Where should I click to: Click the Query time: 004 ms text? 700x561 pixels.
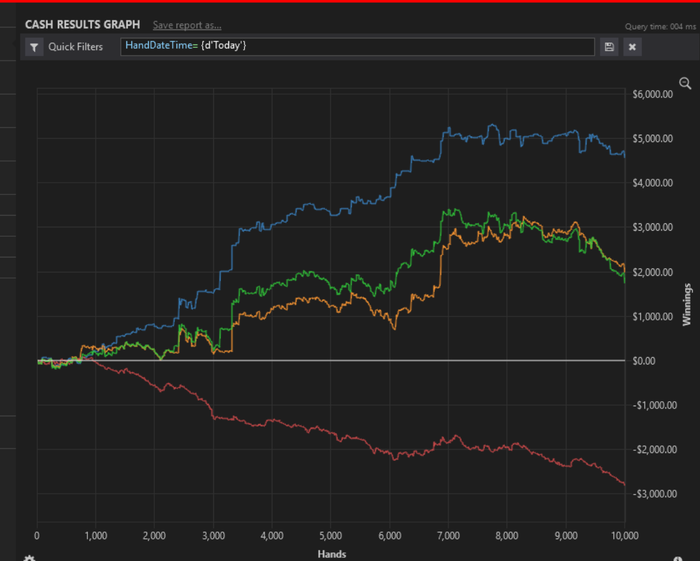660,27
